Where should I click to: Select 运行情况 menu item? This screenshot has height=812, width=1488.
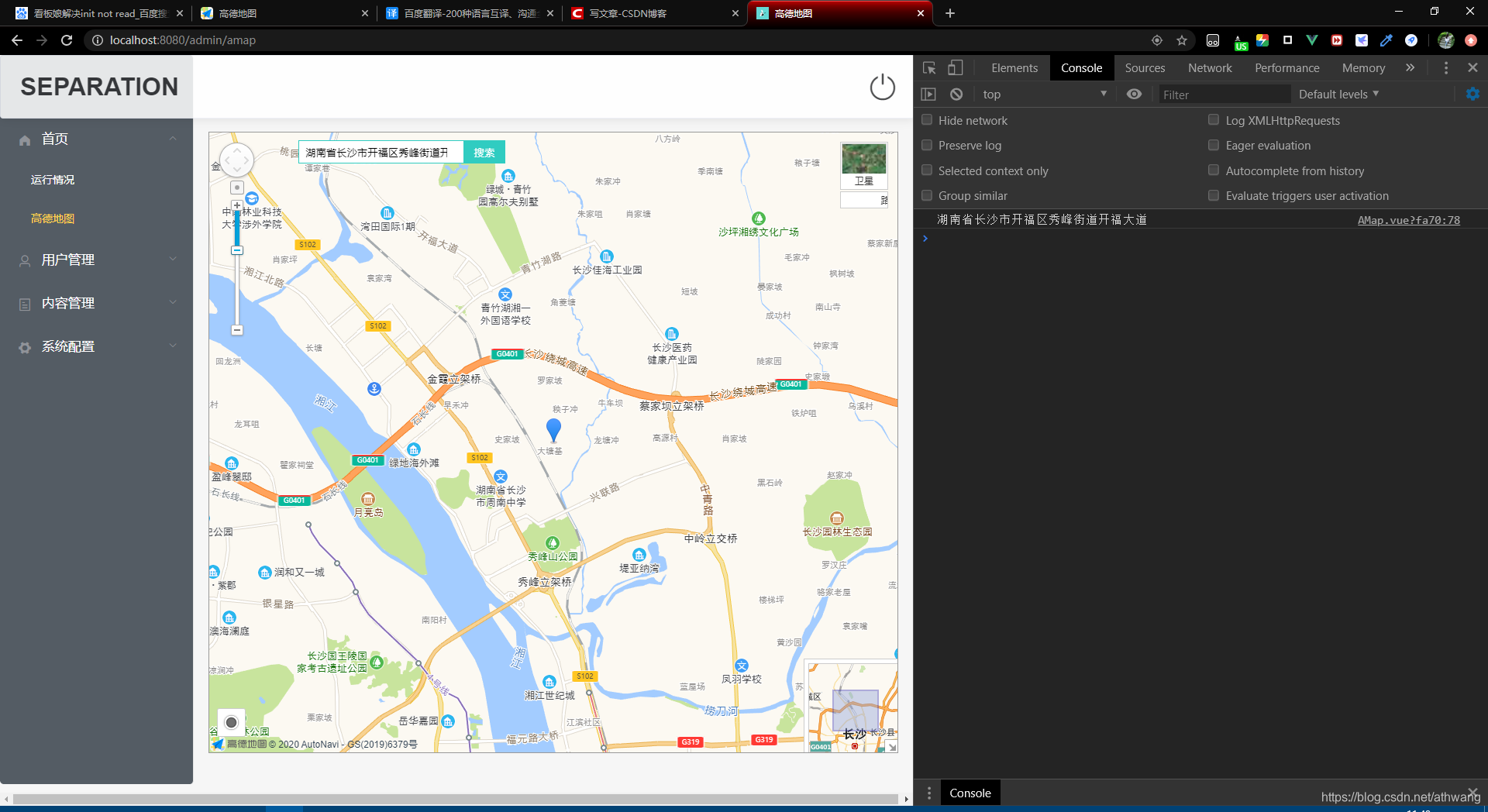point(53,180)
